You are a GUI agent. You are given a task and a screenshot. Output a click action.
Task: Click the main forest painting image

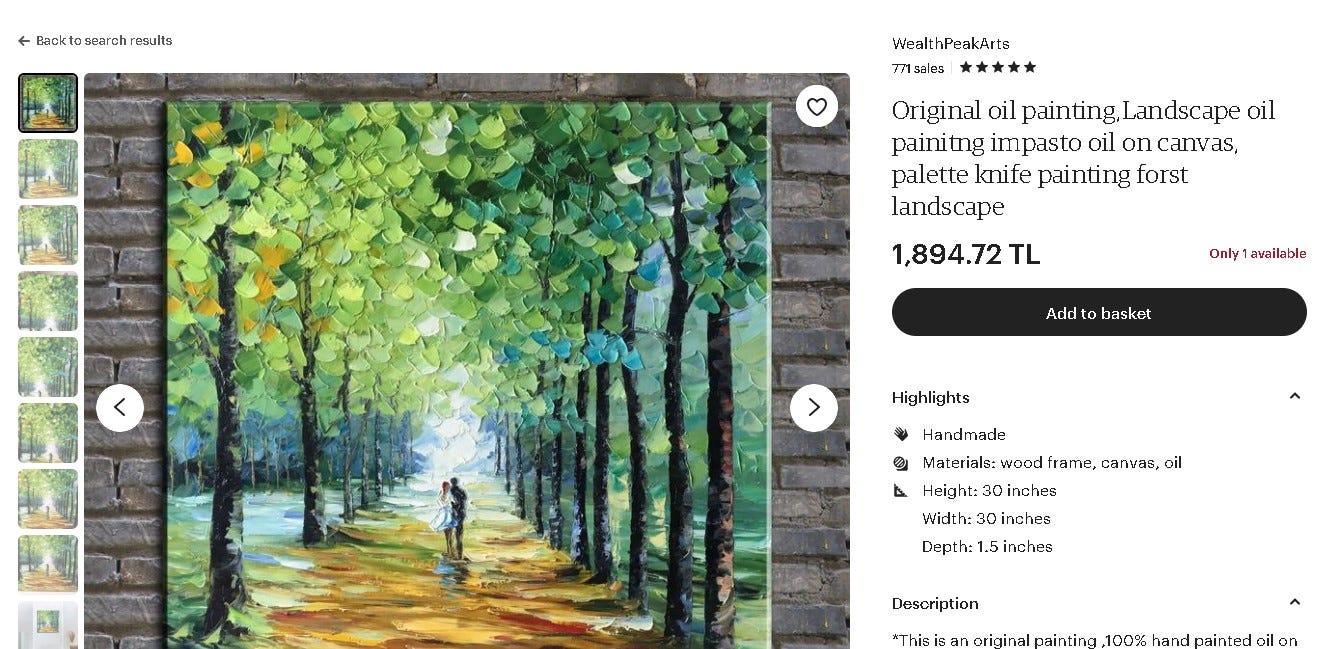point(467,361)
